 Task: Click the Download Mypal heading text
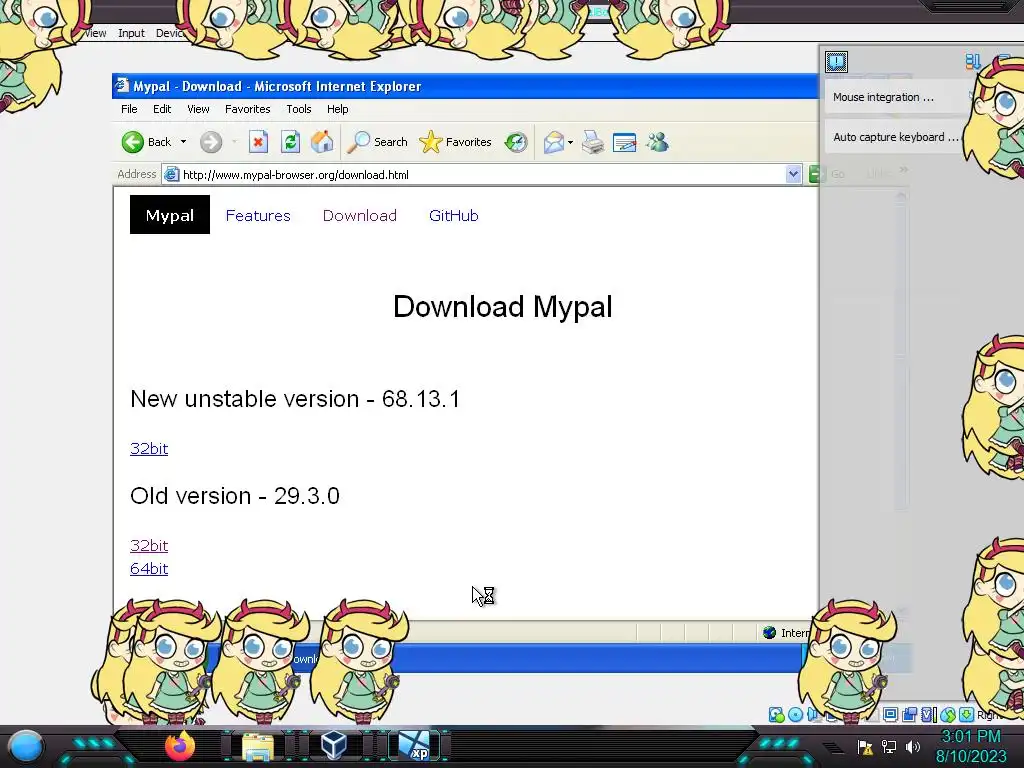tap(503, 306)
